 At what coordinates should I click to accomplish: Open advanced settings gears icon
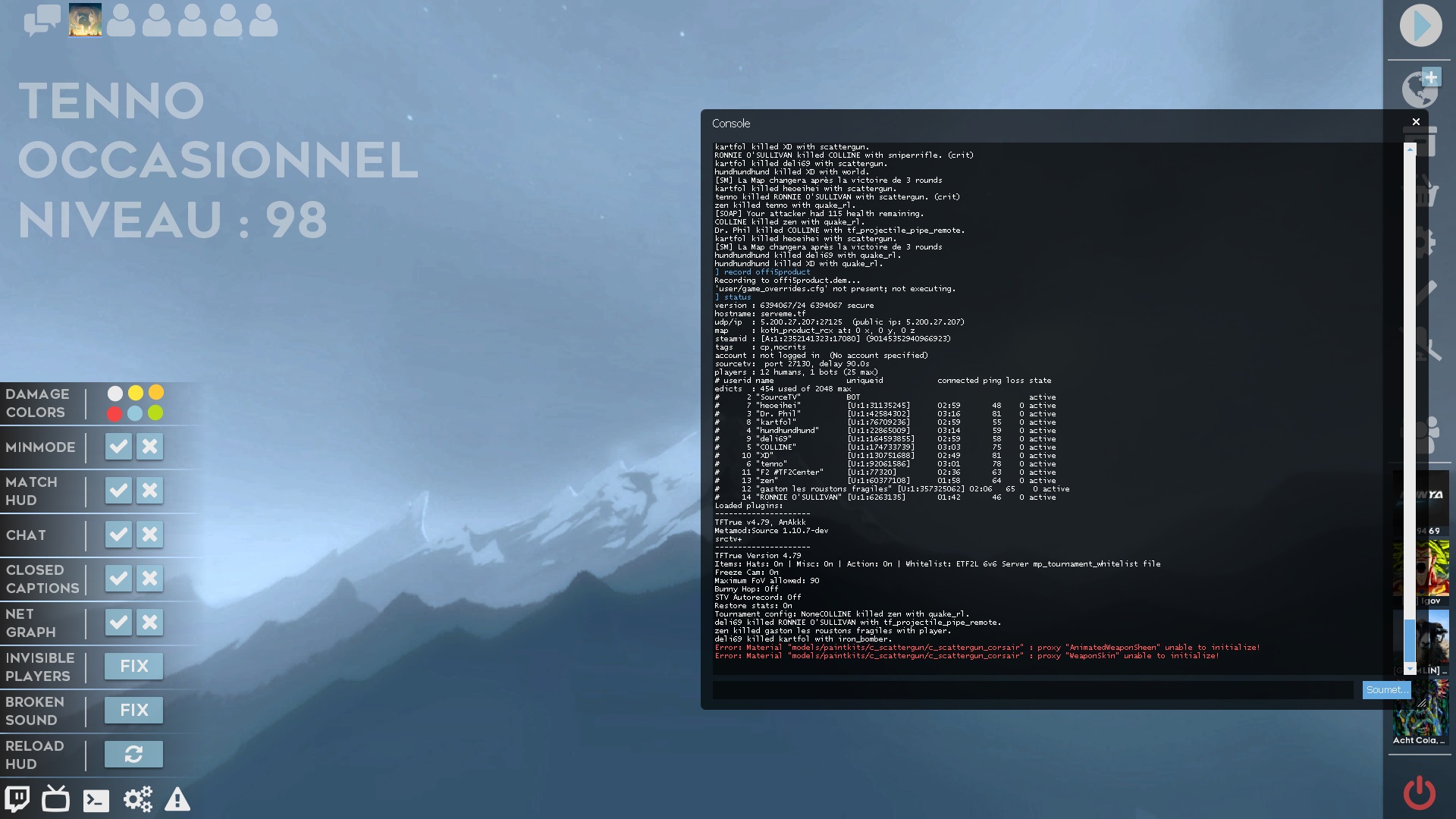[138, 799]
